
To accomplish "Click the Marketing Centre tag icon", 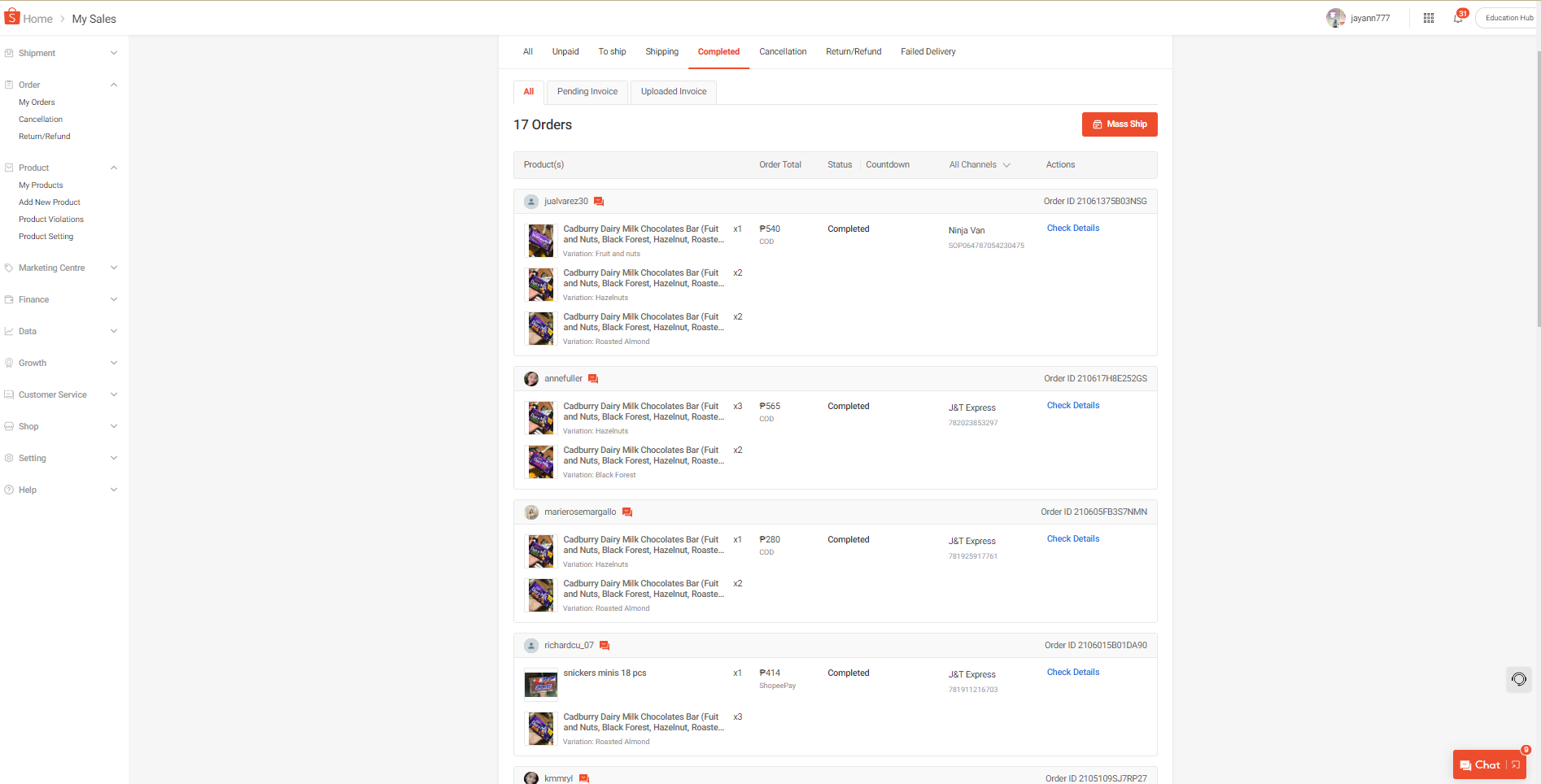I will point(9,268).
